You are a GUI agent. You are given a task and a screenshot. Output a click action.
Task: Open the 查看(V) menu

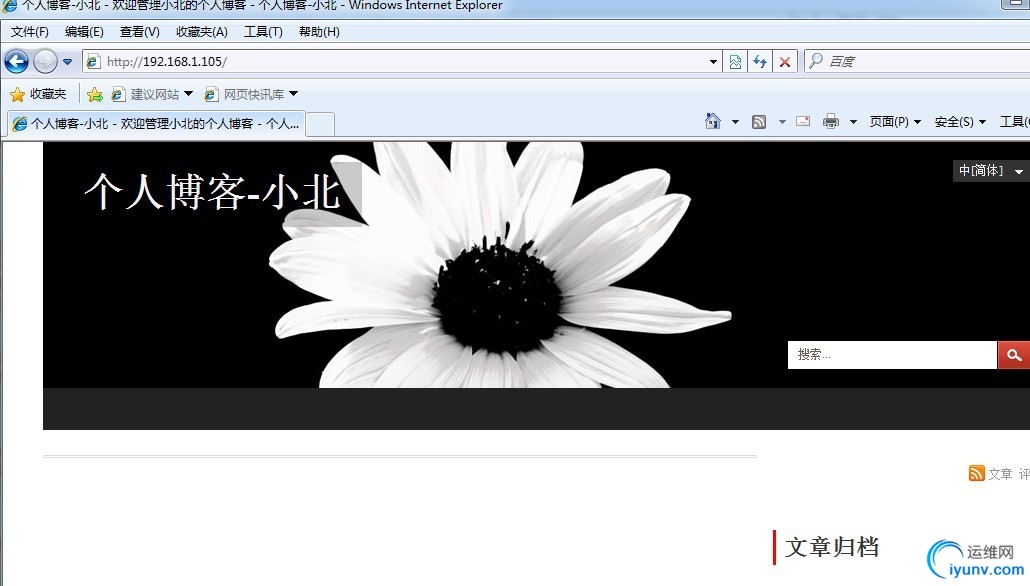pyautogui.click(x=139, y=32)
